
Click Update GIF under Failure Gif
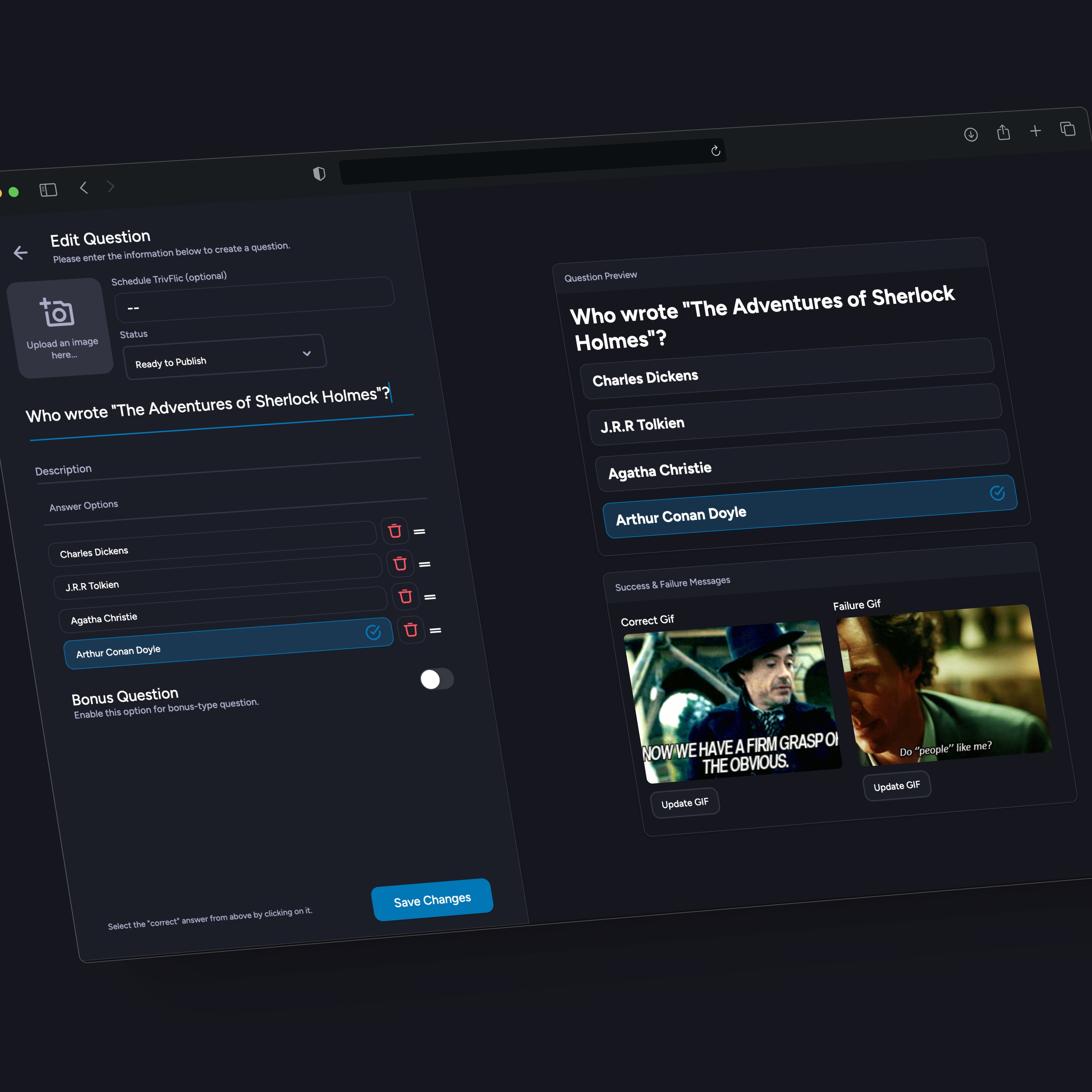pos(896,786)
